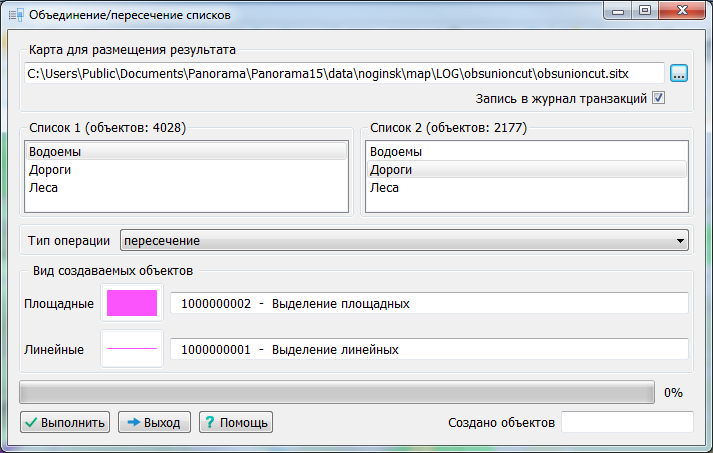Select Водоемы in List 2

396,152
